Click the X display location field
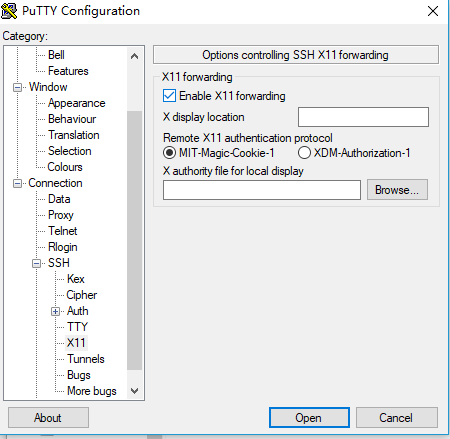The height and width of the screenshot is (439, 450). 363,117
